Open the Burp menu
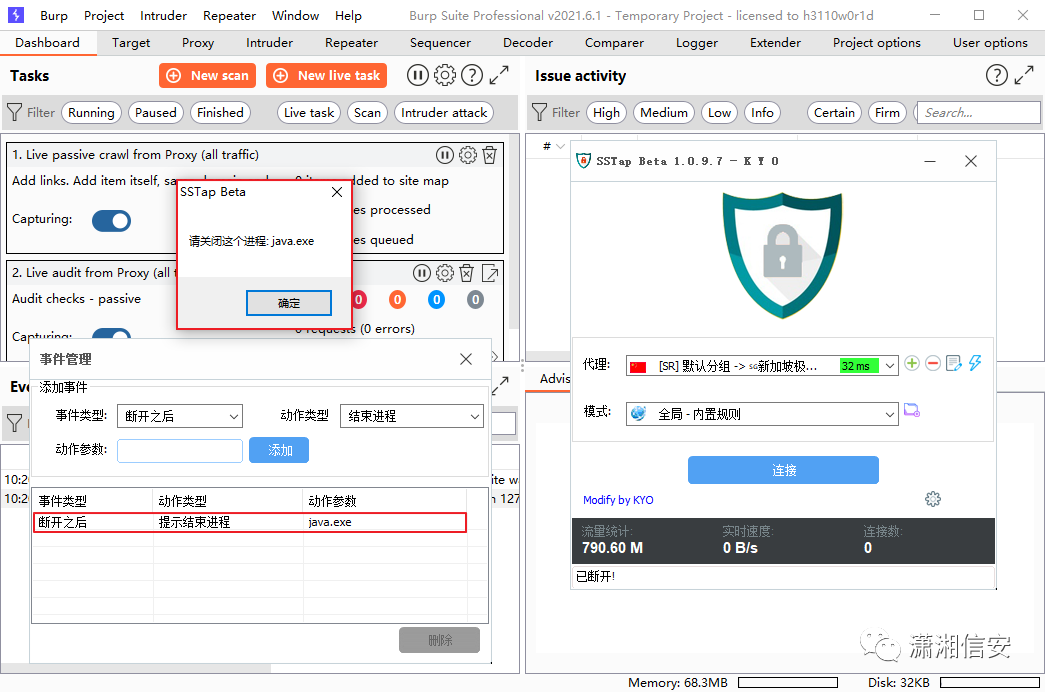Image resolution: width=1045 pixels, height=692 pixels. coord(54,15)
